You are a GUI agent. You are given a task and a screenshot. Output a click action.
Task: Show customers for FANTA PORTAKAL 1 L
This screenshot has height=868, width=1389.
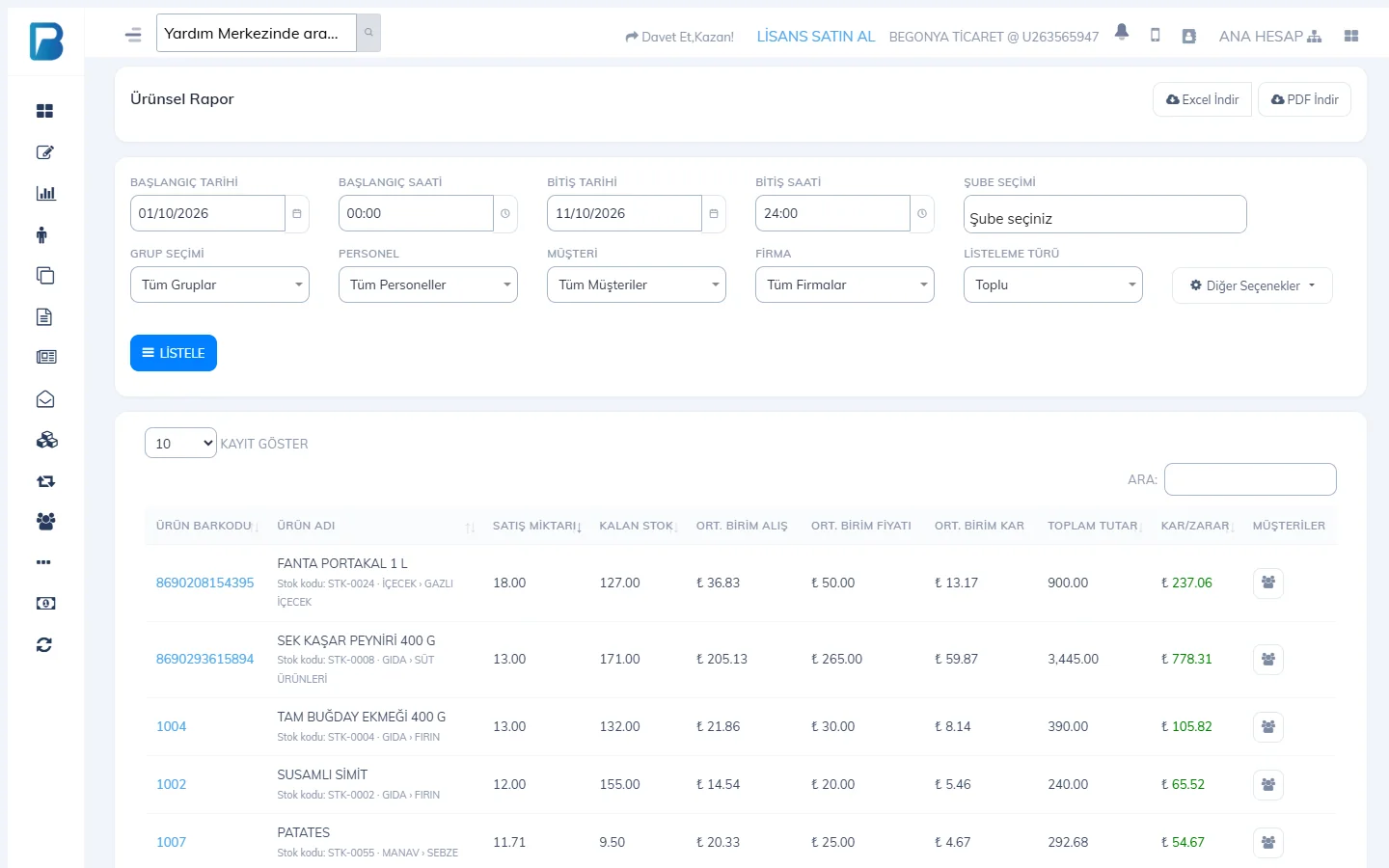pos(1267,583)
